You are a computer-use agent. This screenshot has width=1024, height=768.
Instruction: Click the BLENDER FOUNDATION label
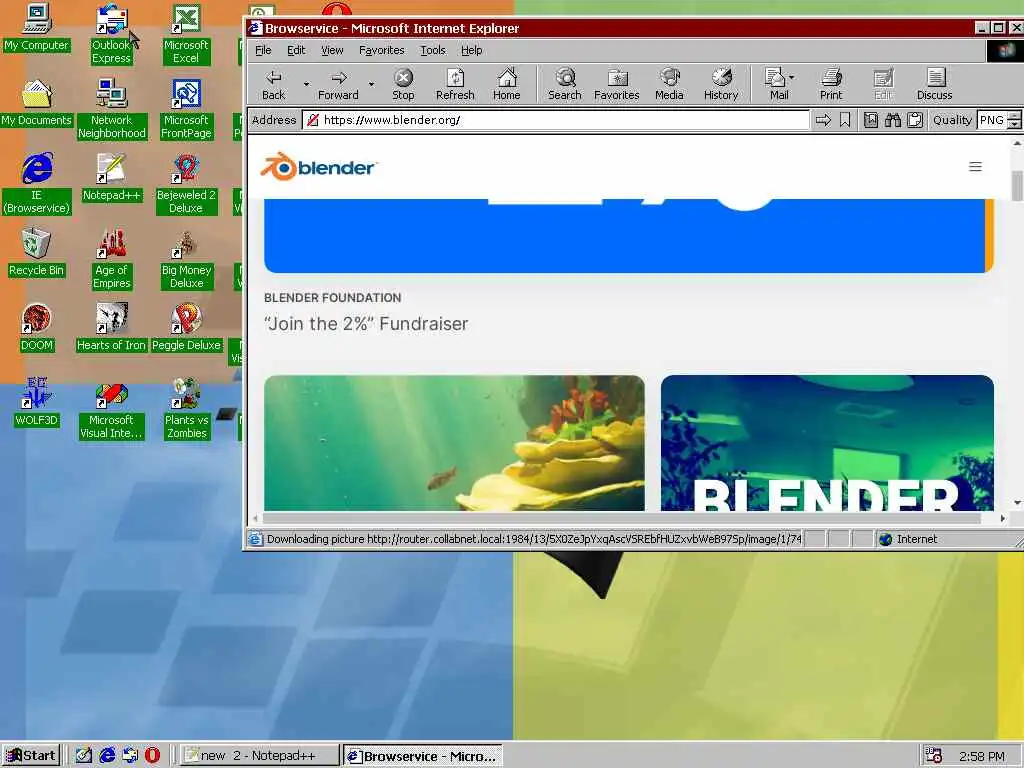pos(332,298)
